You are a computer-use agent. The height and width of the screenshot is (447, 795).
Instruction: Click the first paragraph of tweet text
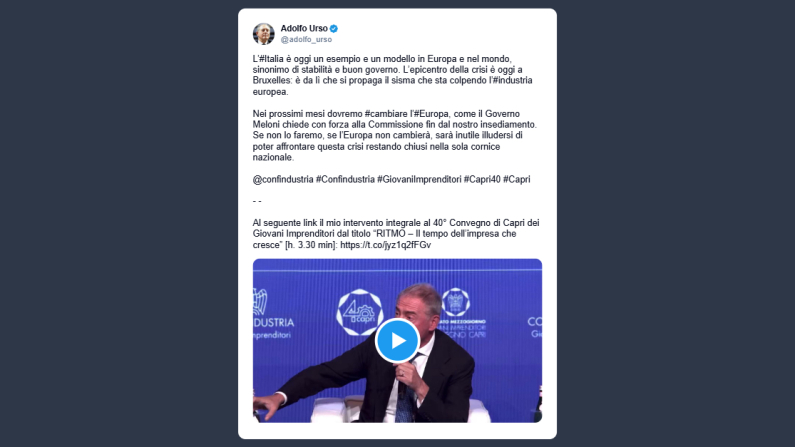392,75
